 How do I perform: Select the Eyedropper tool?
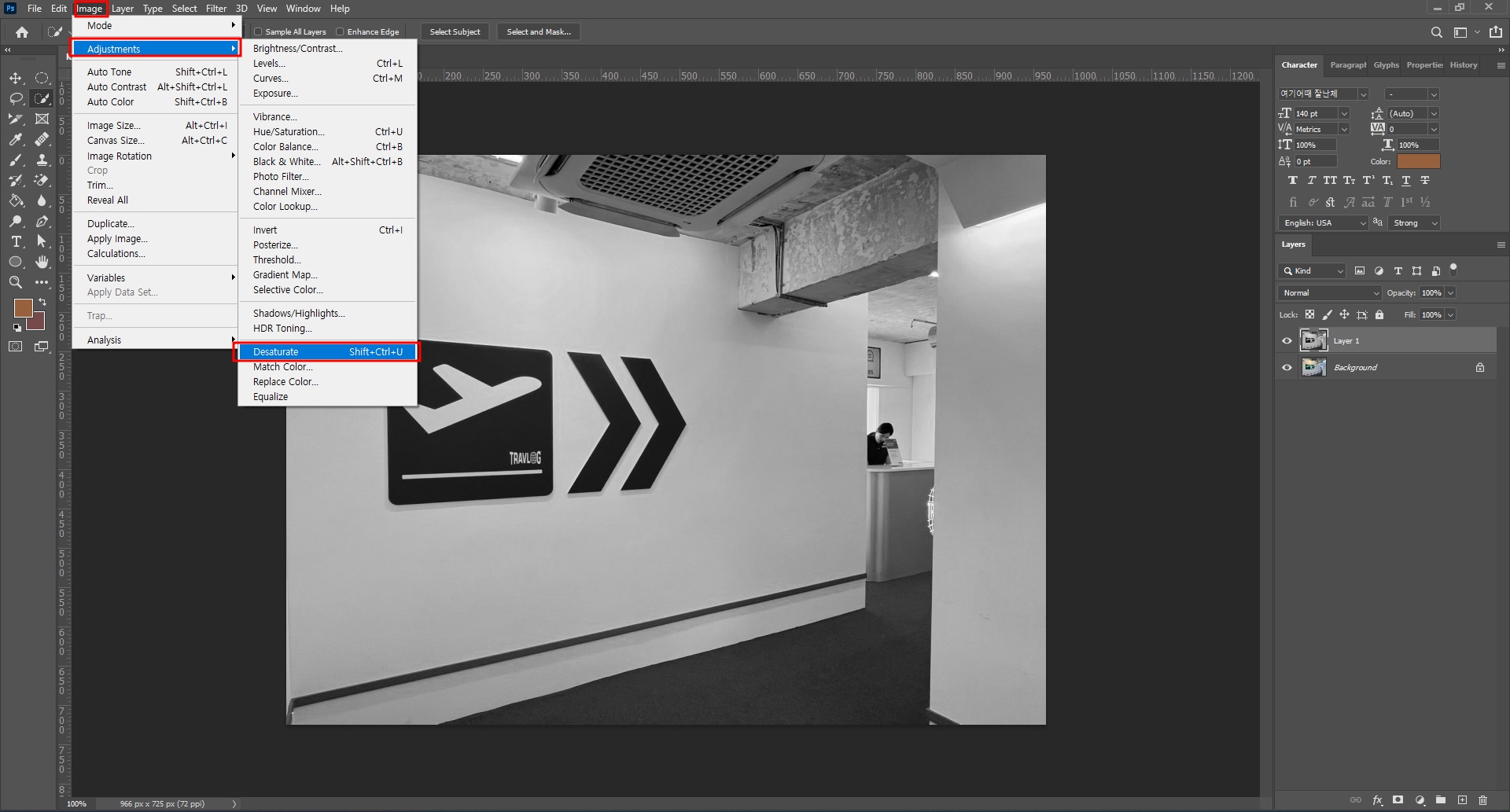point(16,139)
